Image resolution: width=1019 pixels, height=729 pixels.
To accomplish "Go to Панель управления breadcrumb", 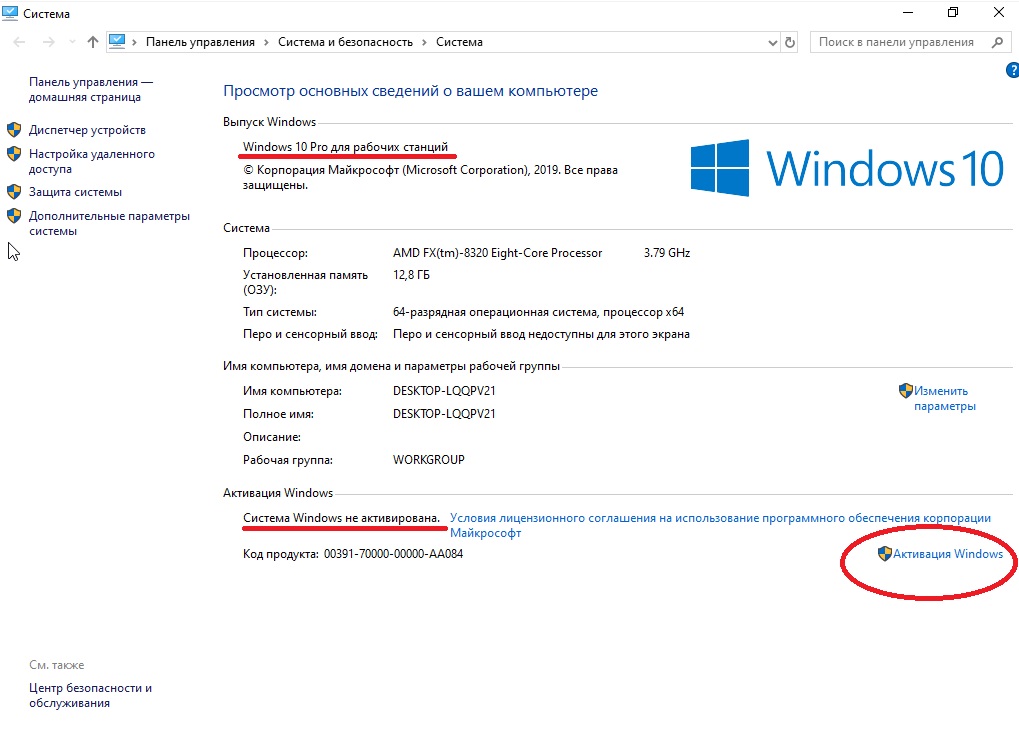I will (x=200, y=43).
